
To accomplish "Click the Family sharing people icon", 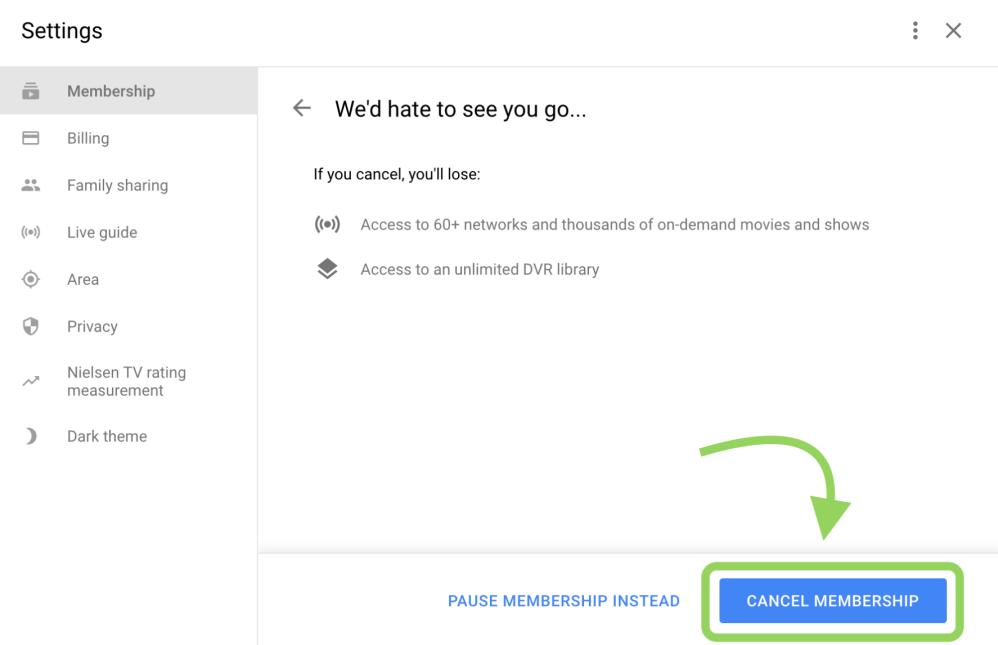I will click(31, 185).
